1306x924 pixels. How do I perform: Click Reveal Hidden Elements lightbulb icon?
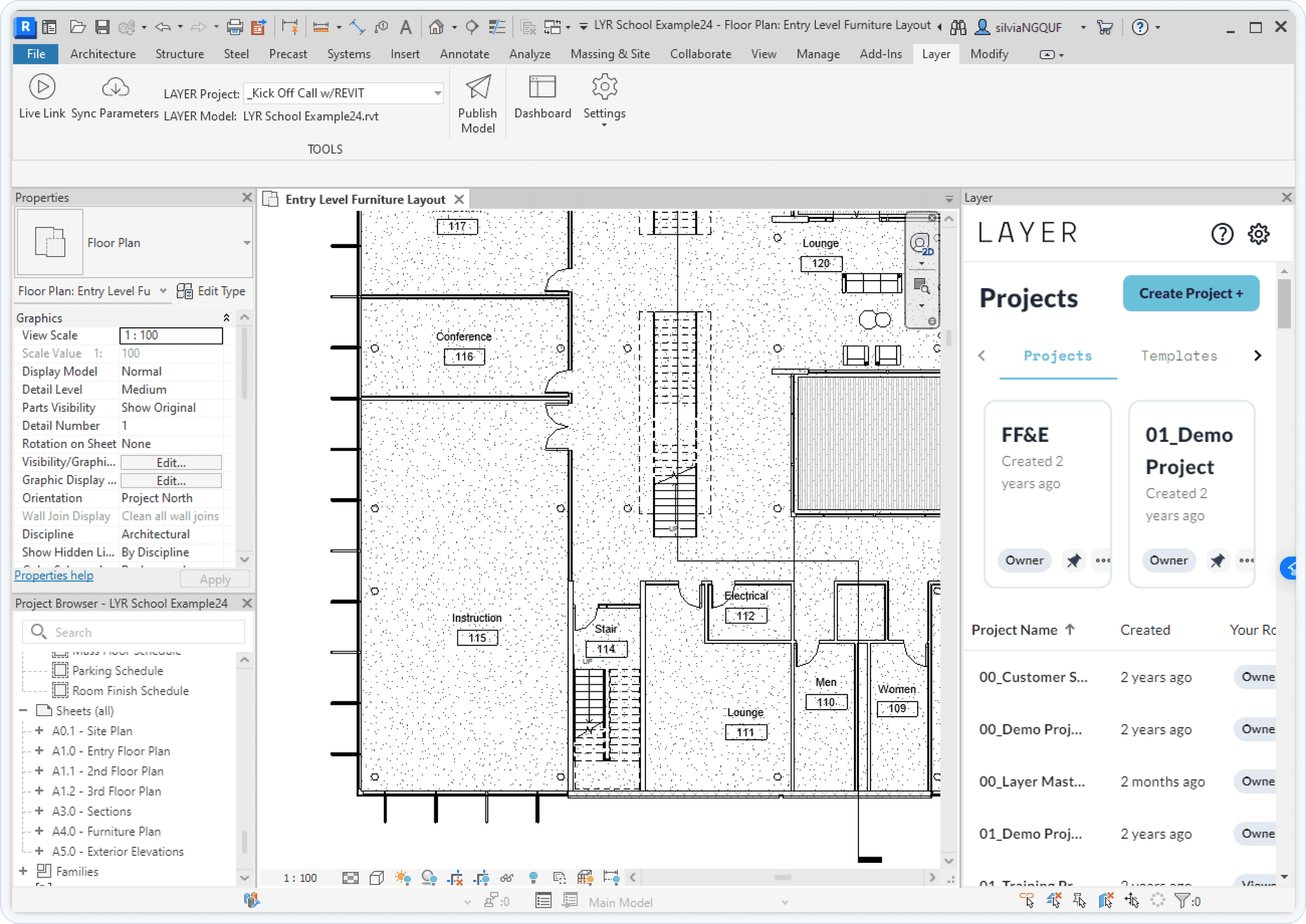click(x=534, y=878)
